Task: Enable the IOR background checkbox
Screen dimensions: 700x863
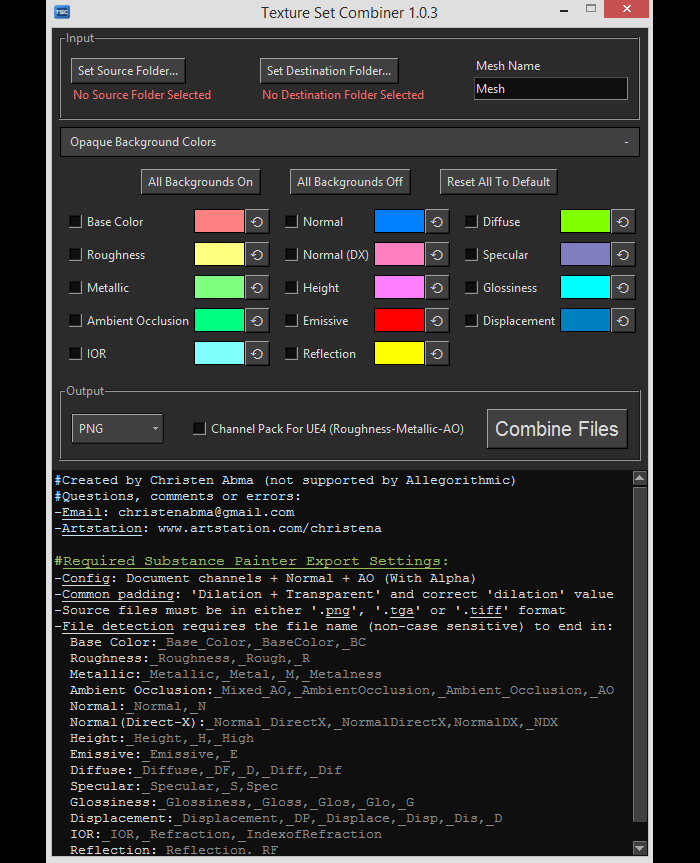Action: coord(75,353)
